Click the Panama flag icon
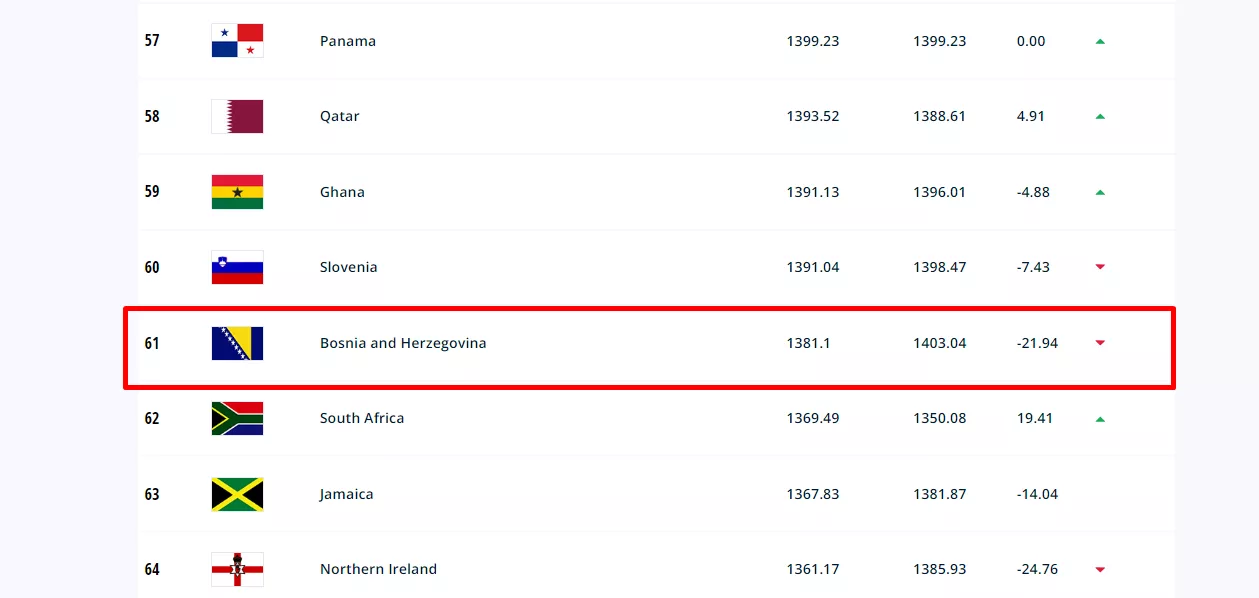Image resolution: width=1259 pixels, height=598 pixels. click(237, 41)
